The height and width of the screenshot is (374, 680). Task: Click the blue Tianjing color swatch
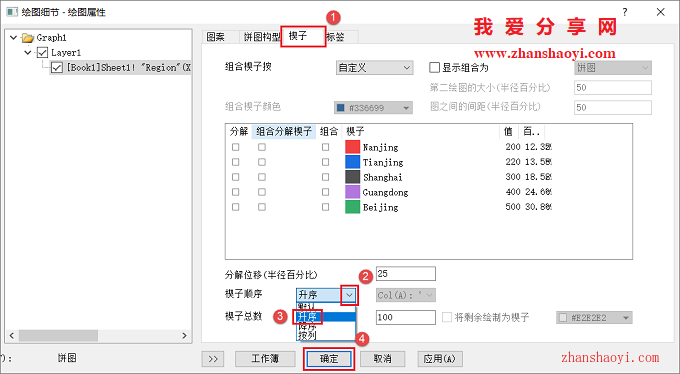[x=353, y=162]
